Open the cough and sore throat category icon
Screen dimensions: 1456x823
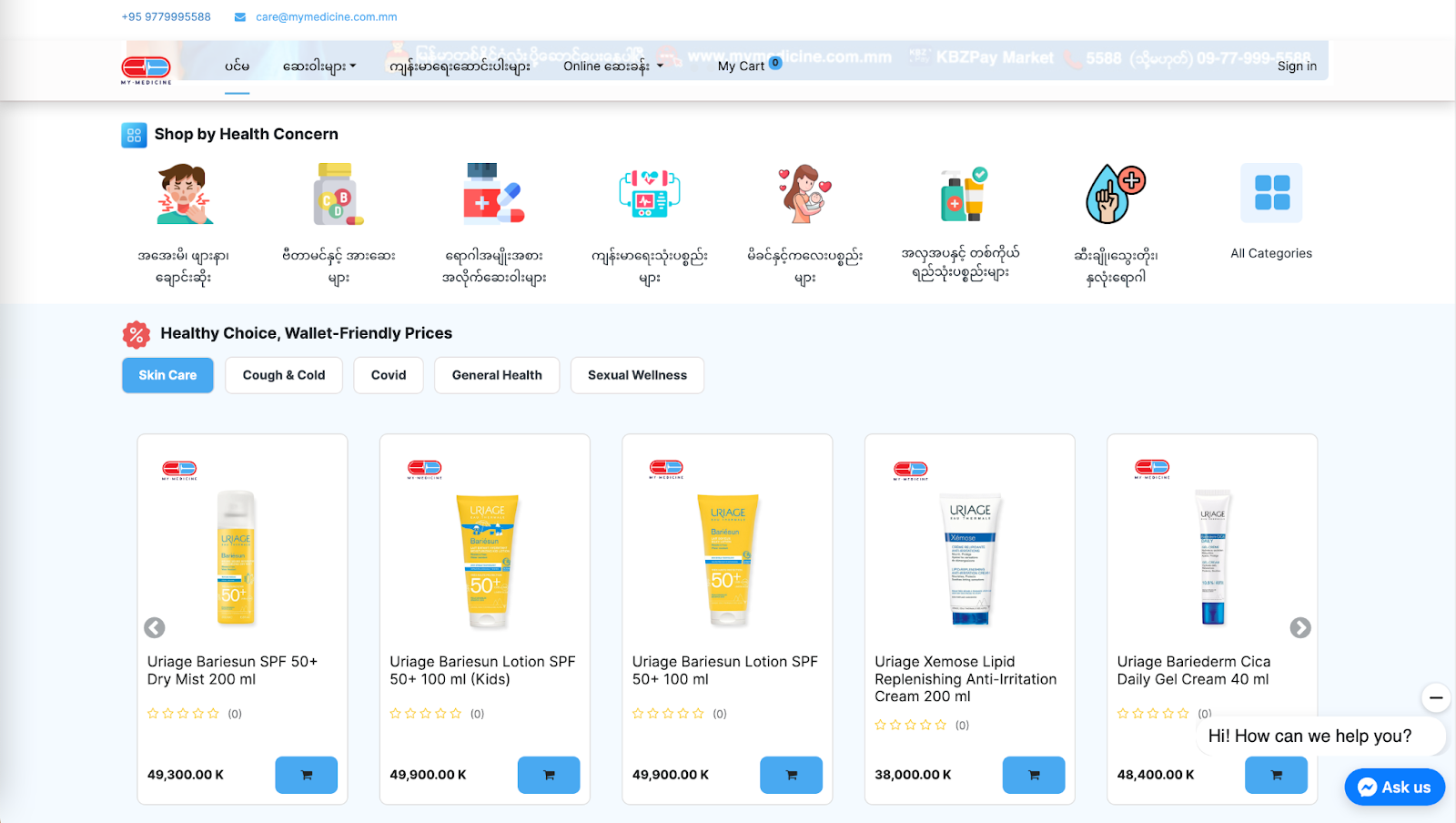(x=184, y=194)
